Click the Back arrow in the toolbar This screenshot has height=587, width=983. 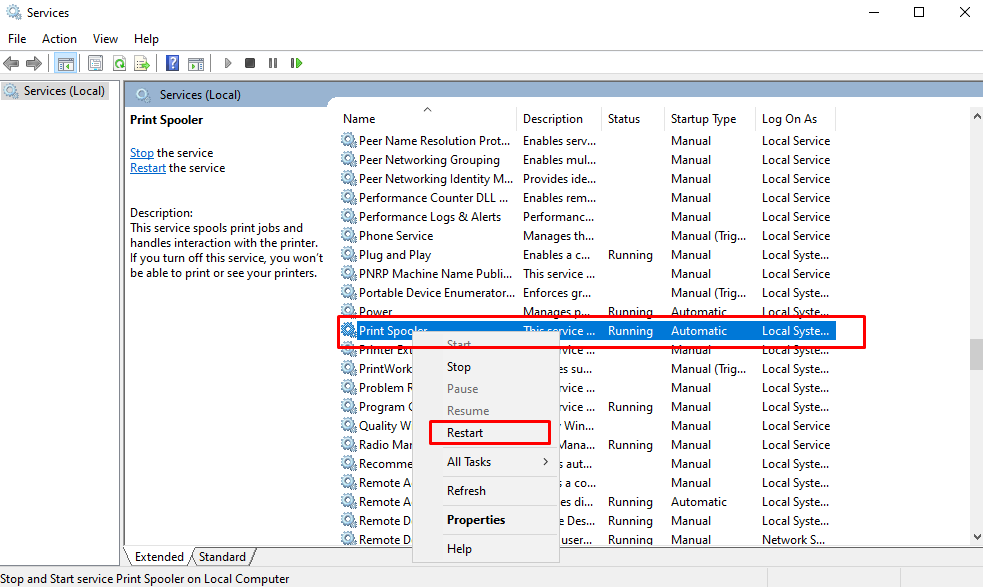point(12,63)
